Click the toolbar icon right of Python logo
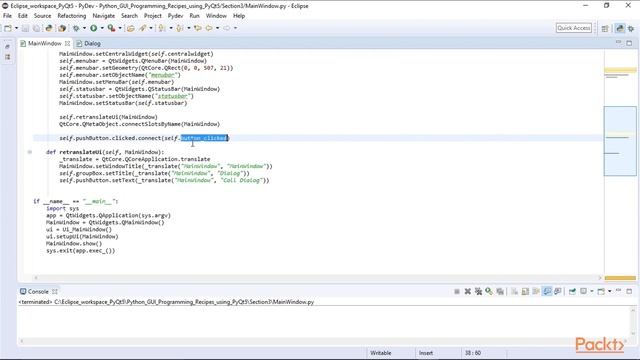This screenshot has height=360, width=640. pyautogui.click(x=62, y=28)
